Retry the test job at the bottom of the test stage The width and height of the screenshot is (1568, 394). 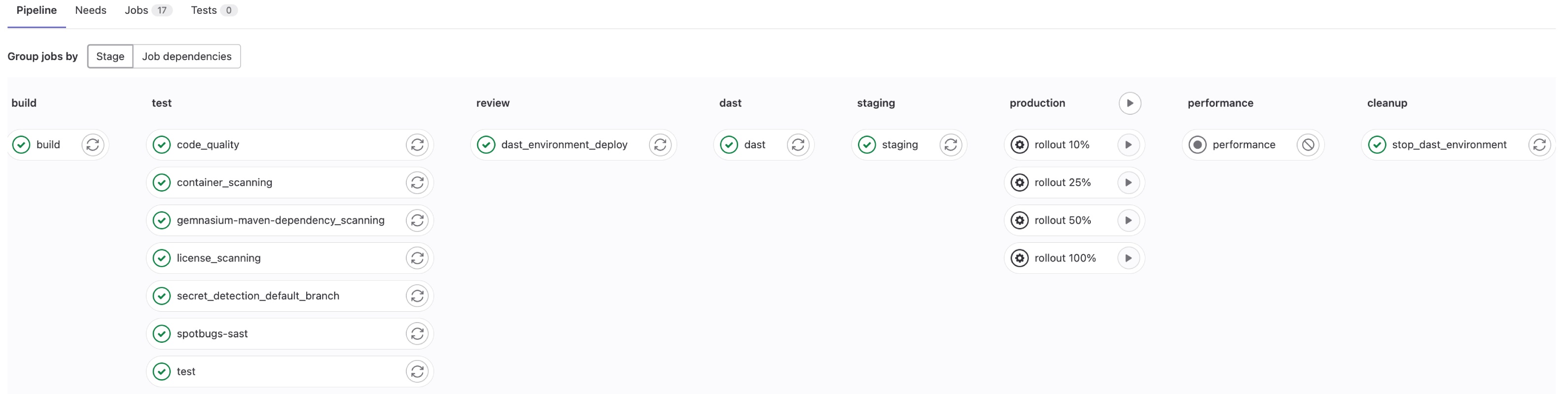pyautogui.click(x=417, y=371)
